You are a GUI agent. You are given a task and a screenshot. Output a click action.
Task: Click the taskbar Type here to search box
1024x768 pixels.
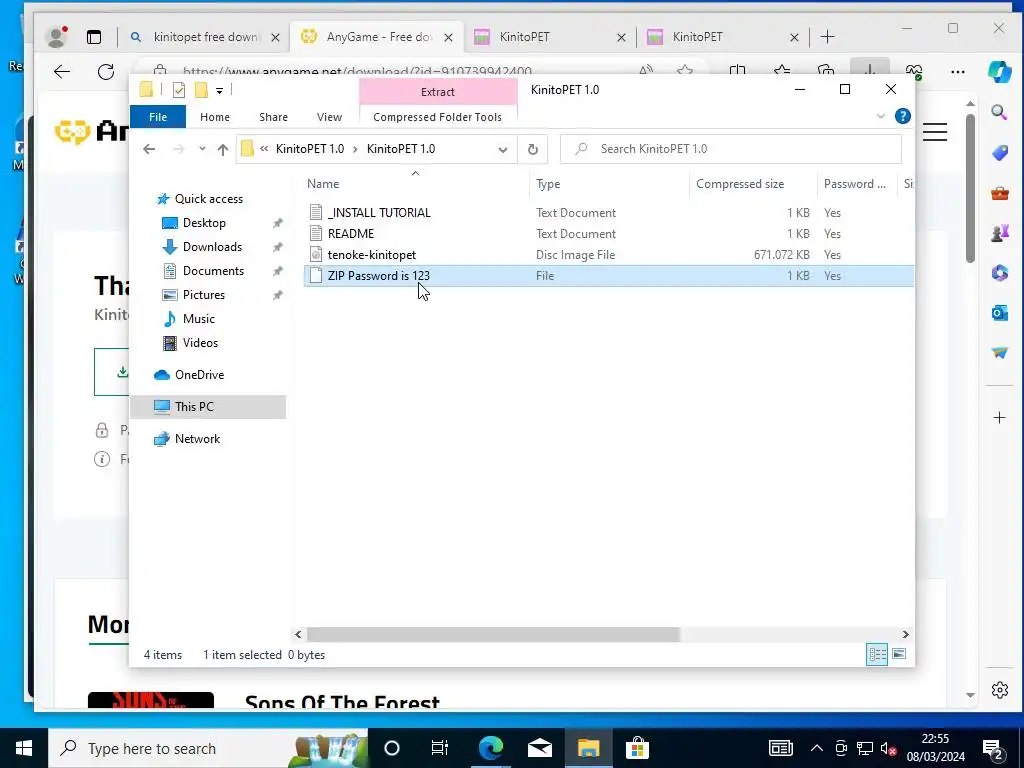[206, 748]
